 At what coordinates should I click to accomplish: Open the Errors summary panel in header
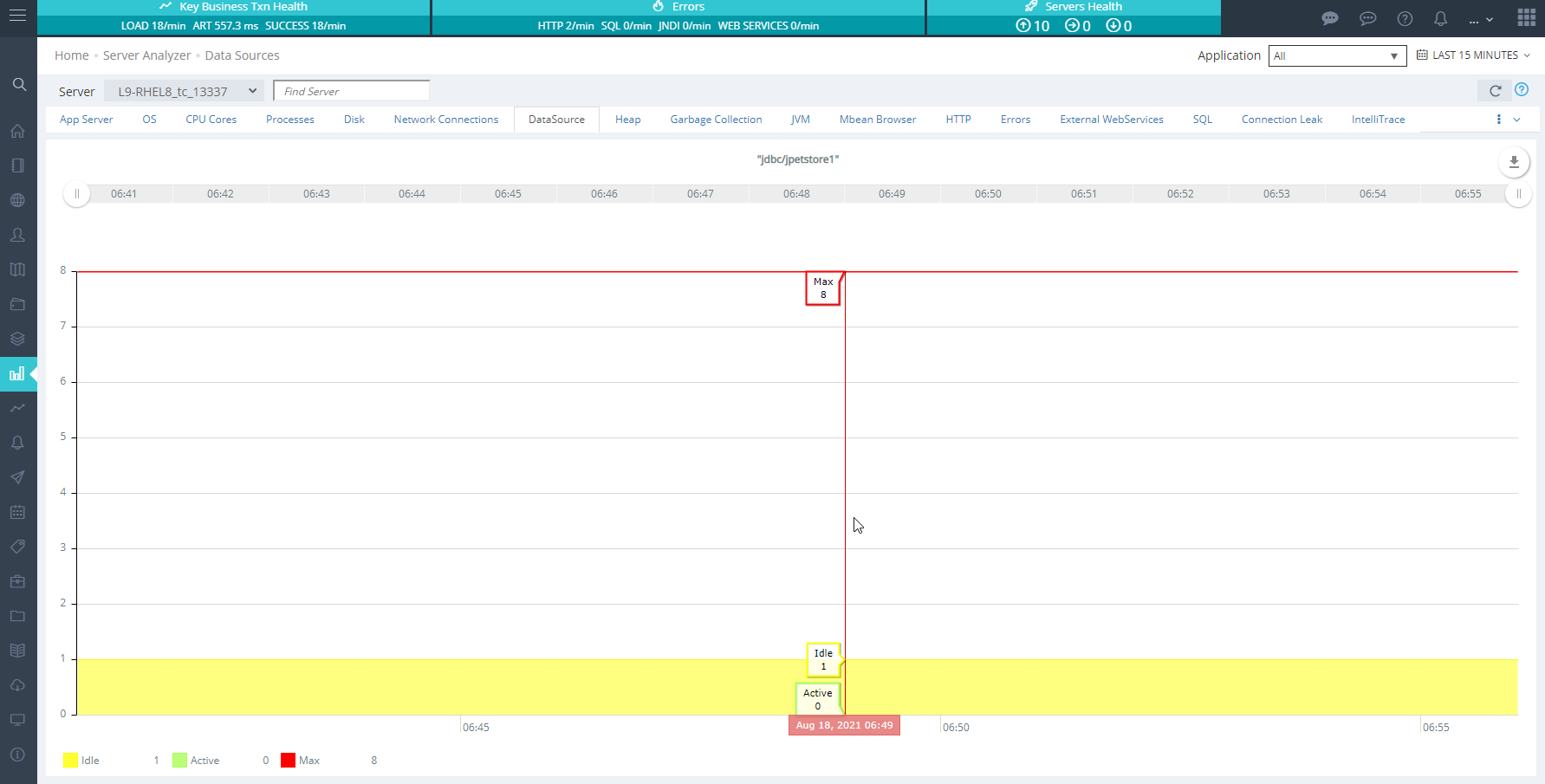tap(678, 17)
